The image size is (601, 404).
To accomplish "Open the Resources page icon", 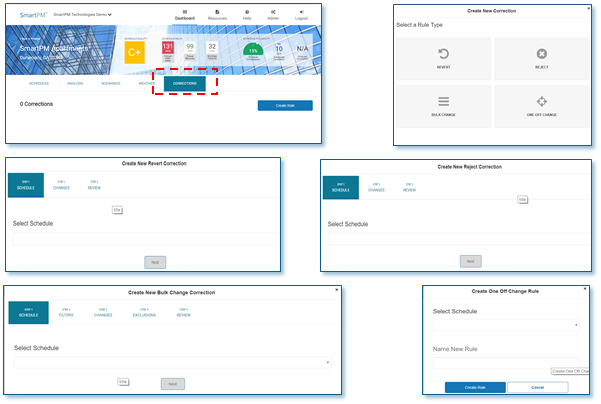I will click(217, 14).
